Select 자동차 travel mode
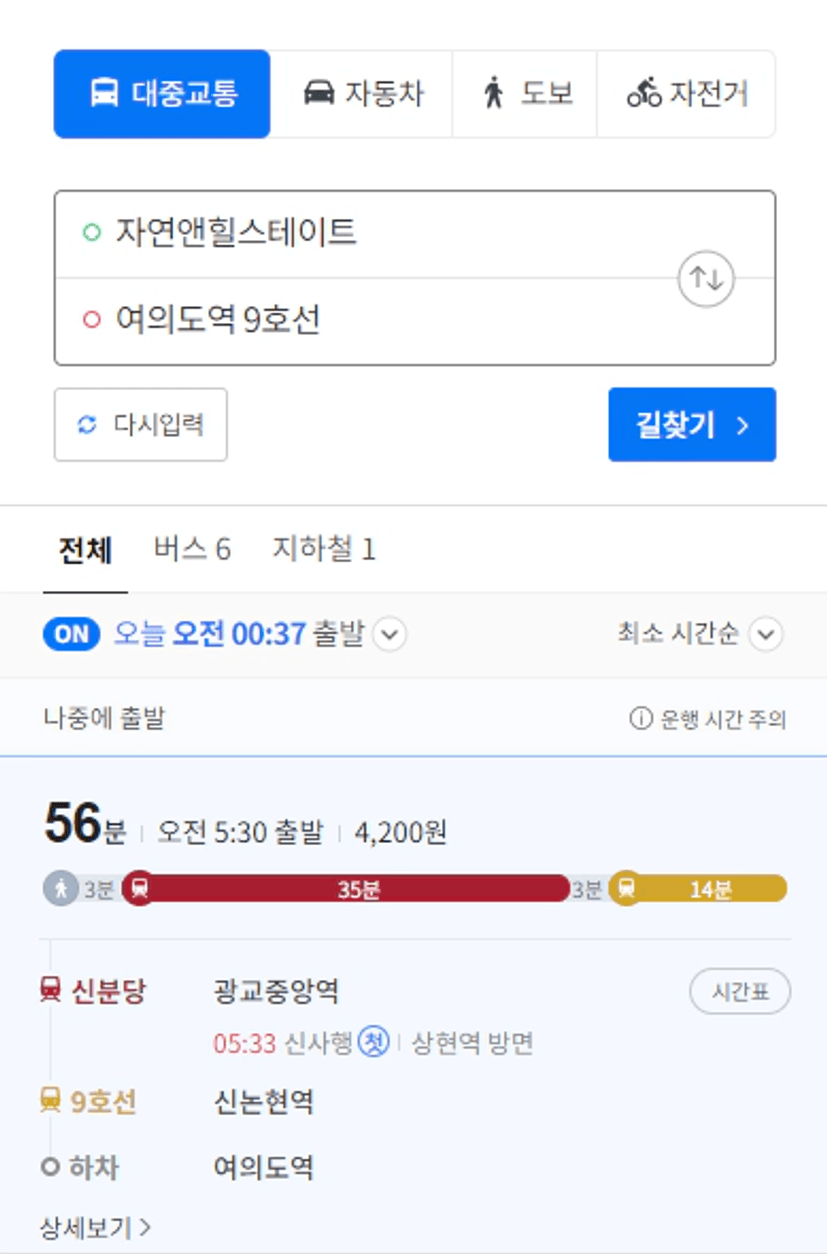827x1254 pixels. (362, 94)
